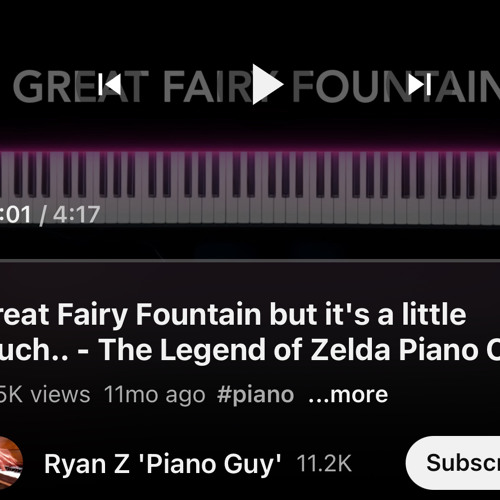500x500 pixels.
Task: Open the Ryan Z 'Piano Guy' channel name
Action: [163, 464]
